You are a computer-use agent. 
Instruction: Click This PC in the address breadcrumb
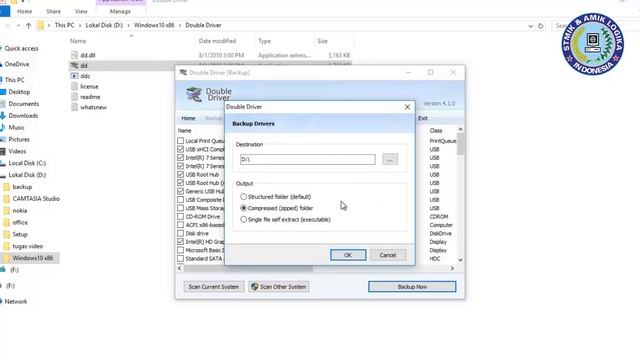click(x=64, y=25)
